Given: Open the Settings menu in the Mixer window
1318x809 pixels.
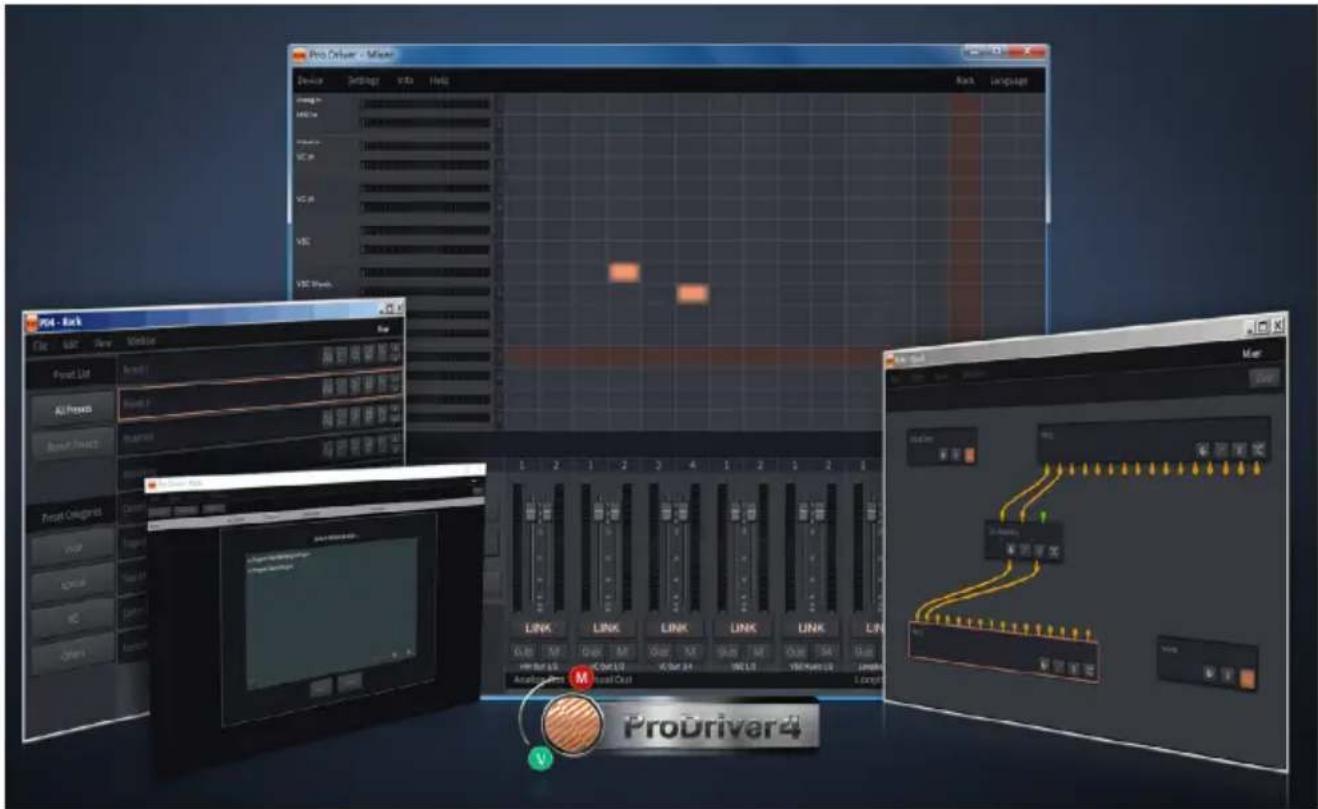Looking at the screenshot, I should point(362,80).
